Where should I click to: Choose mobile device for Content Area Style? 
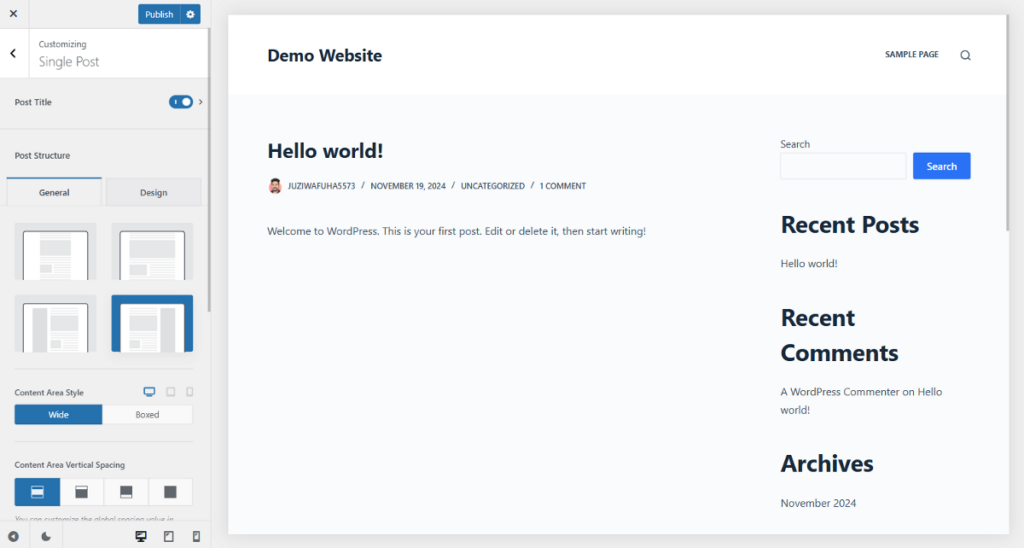[x=189, y=392]
